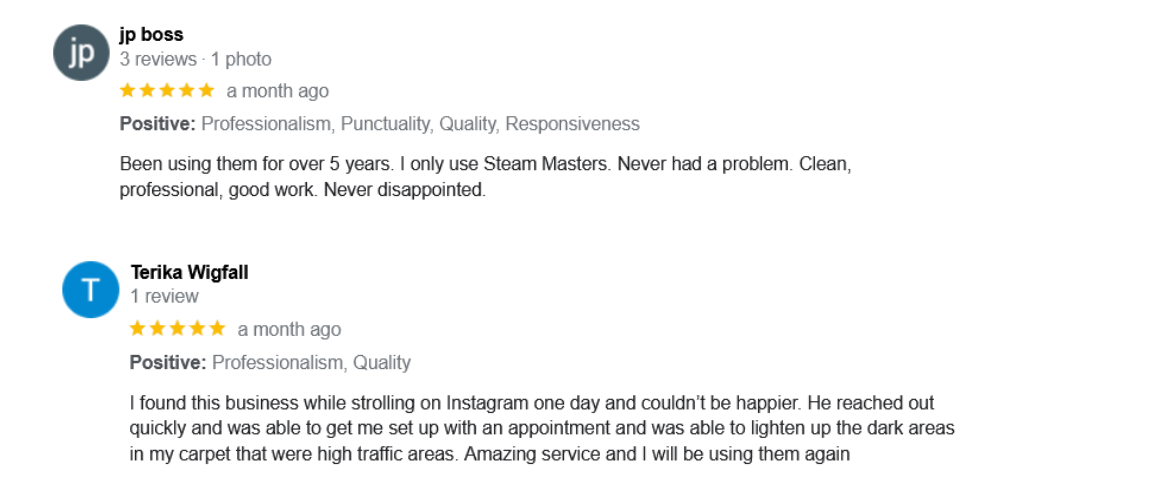Open jp boss reviewer name
The width and height of the screenshot is (1163, 503).
coord(151,34)
